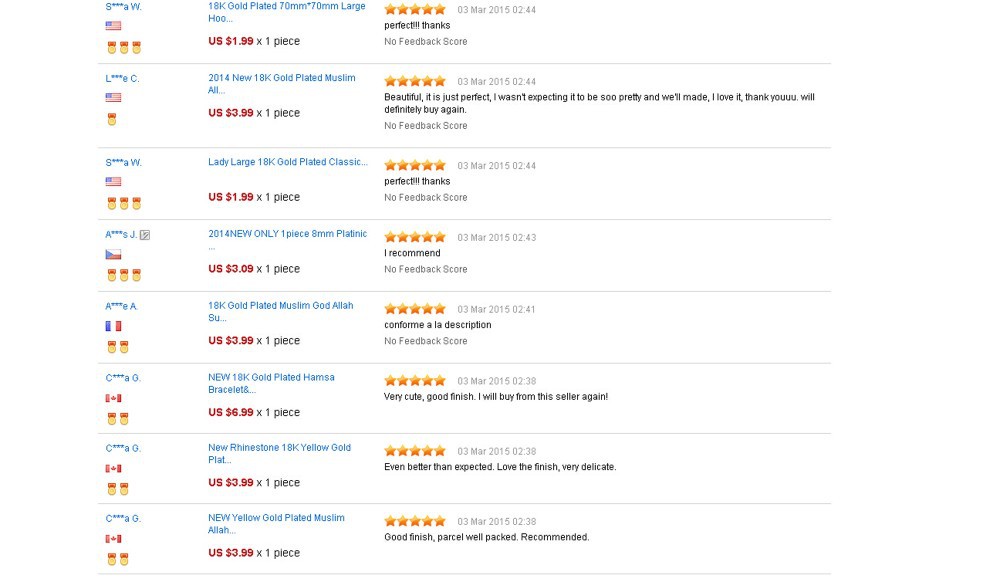Click the medal icons under A***s J.

tap(124, 275)
